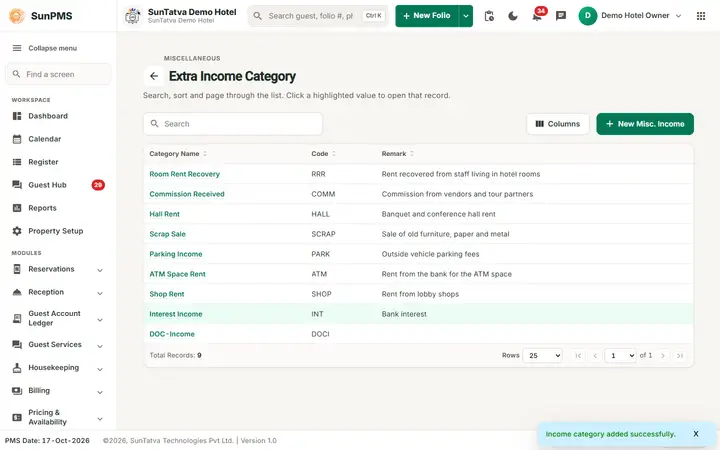Open the Columns chooser button
This screenshot has width=720, height=450.
pyautogui.click(x=558, y=124)
